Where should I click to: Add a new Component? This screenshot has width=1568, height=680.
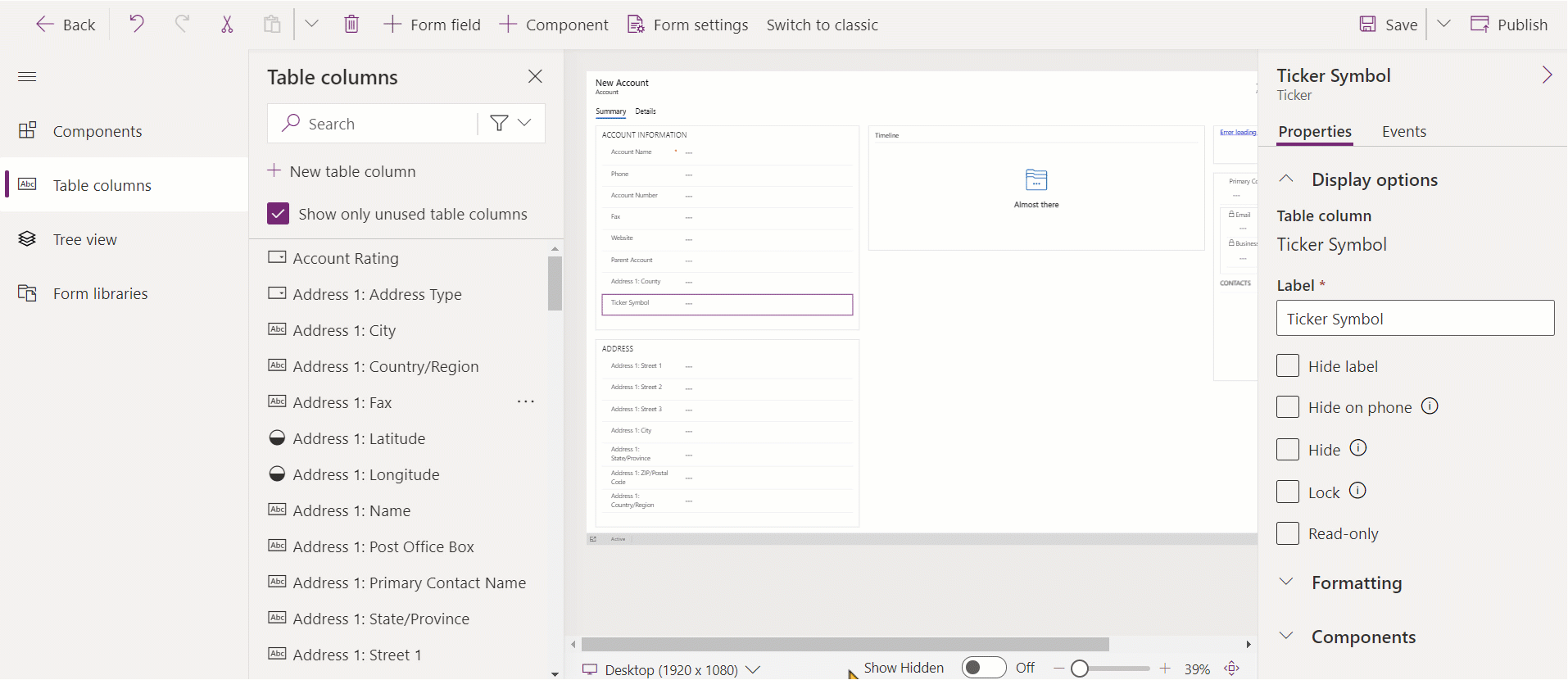pos(554,25)
